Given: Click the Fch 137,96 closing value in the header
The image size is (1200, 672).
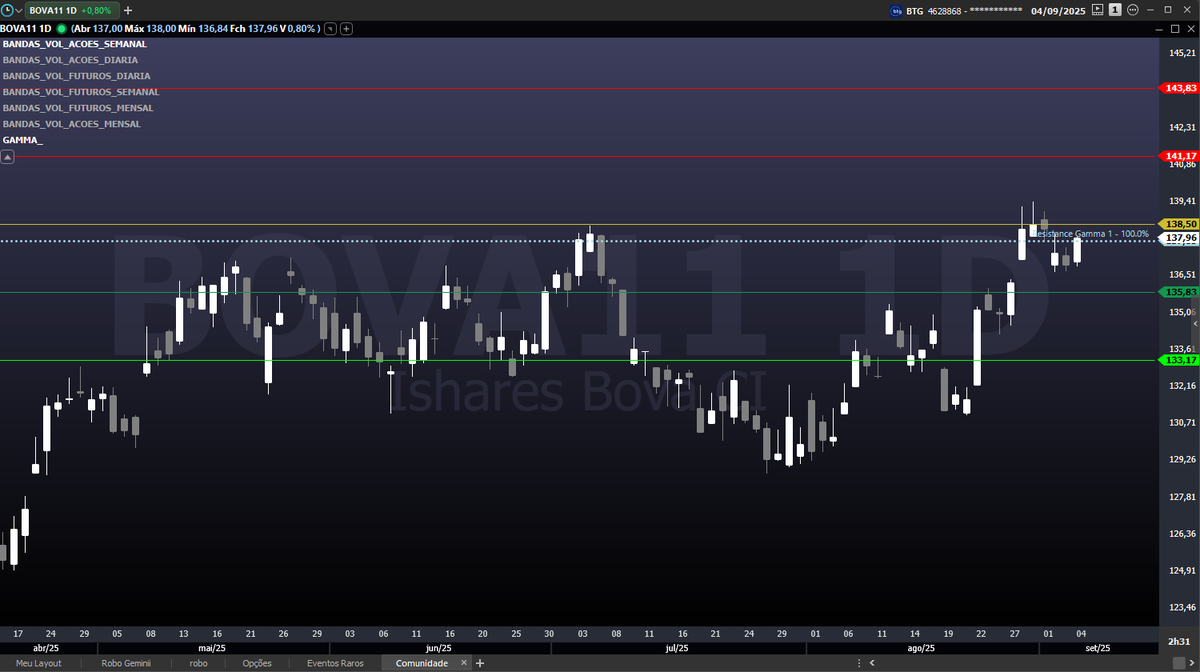Looking at the screenshot, I should click(255, 29).
